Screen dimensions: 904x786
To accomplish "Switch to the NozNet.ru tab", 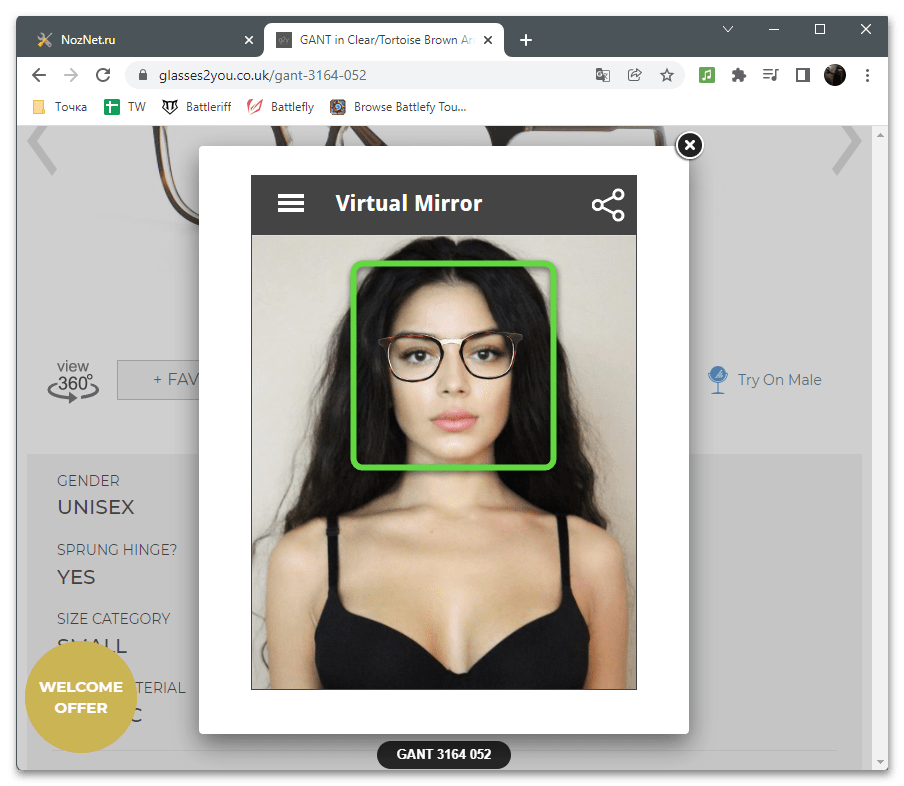I will [140, 40].
